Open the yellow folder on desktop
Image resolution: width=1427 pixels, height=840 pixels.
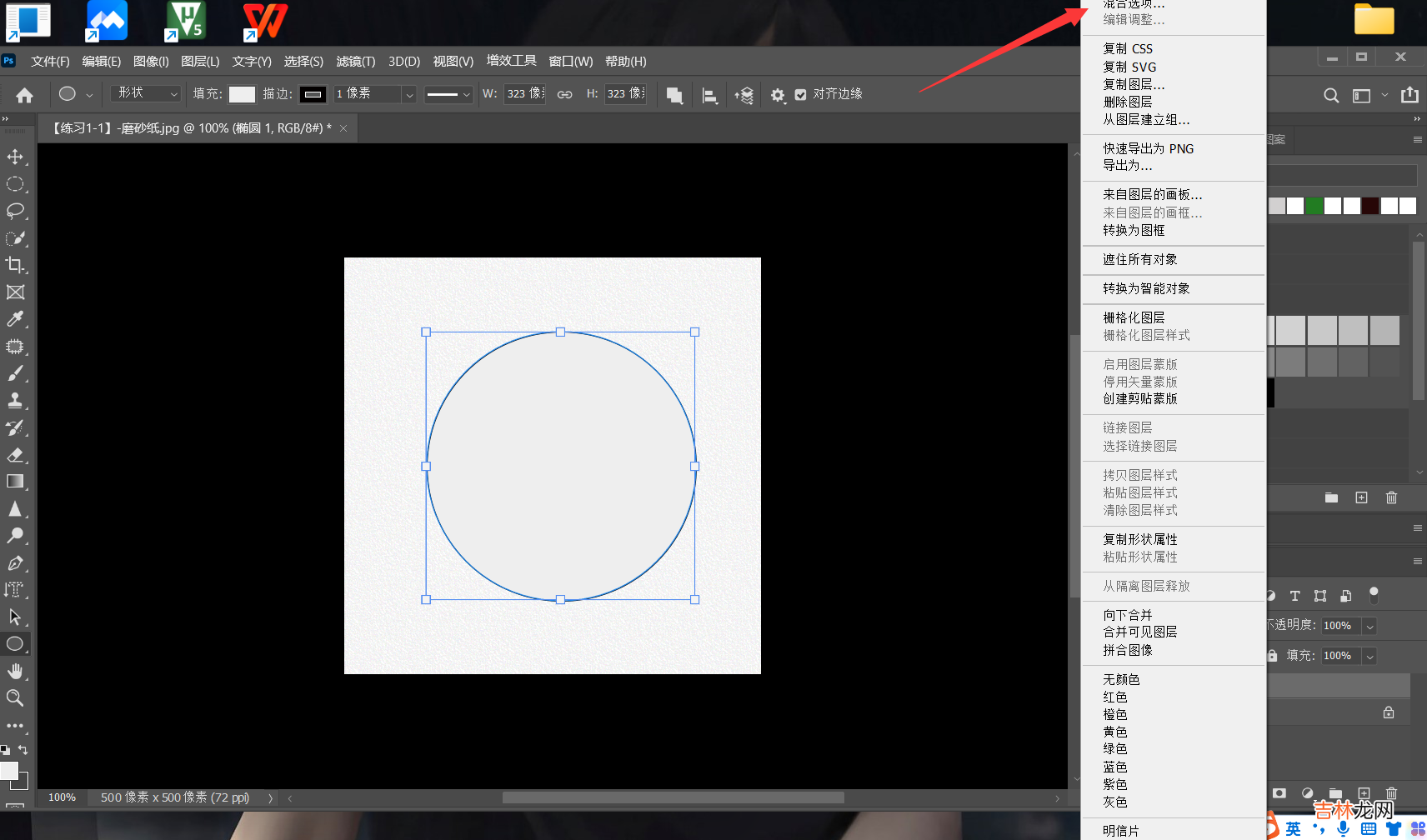tap(1374, 19)
